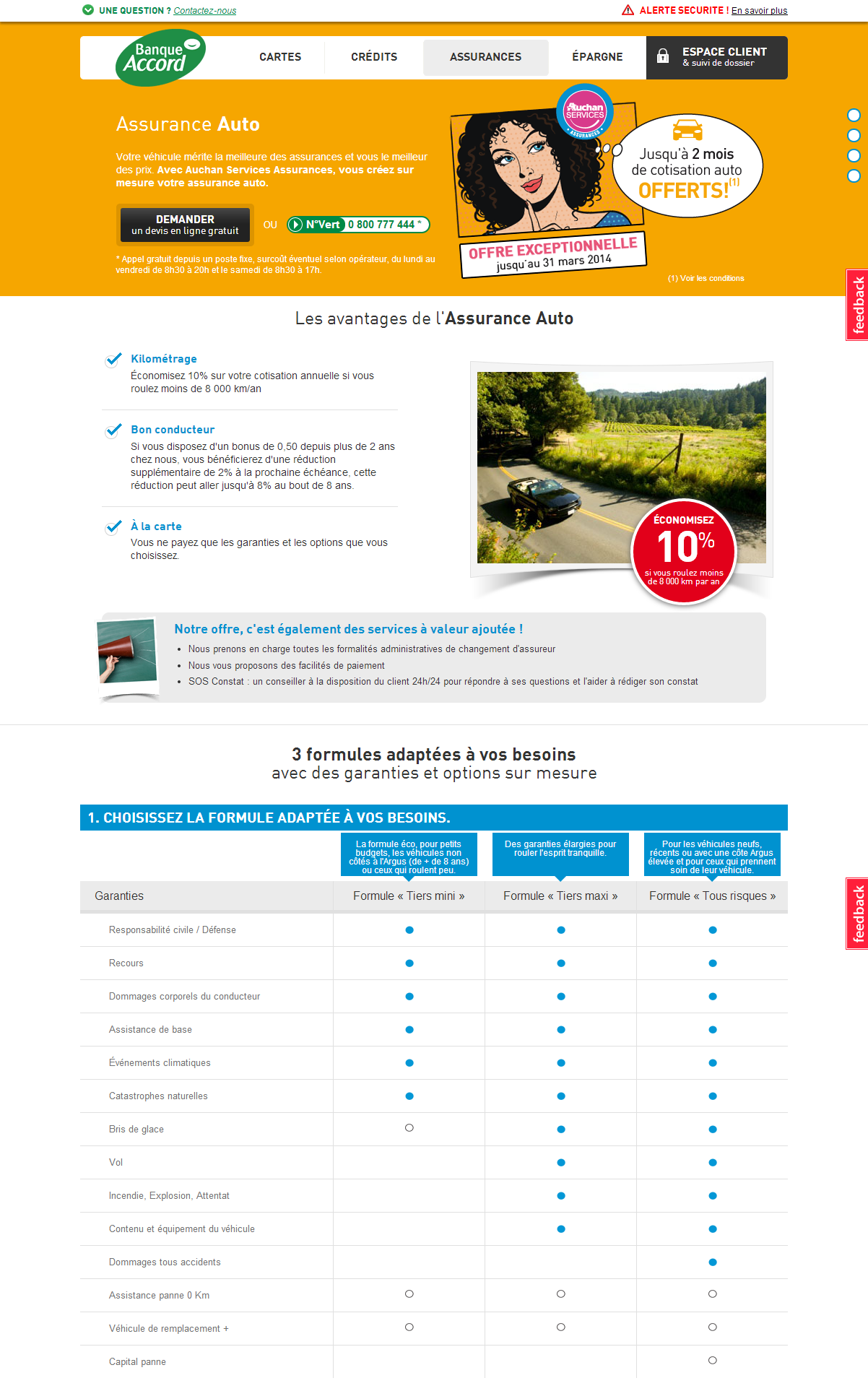Screen dimensions: 868x1391
Task: Click the checkmark icon beside Kilométrage
Action: [113, 360]
